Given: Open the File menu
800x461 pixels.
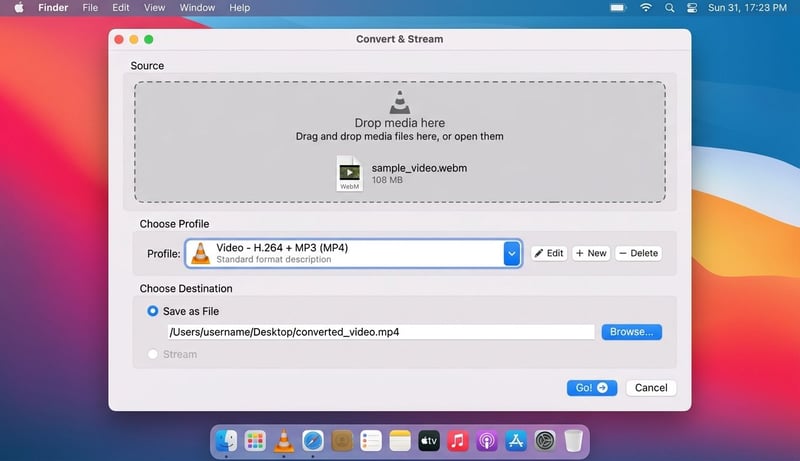Looking at the screenshot, I should click(x=90, y=8).
